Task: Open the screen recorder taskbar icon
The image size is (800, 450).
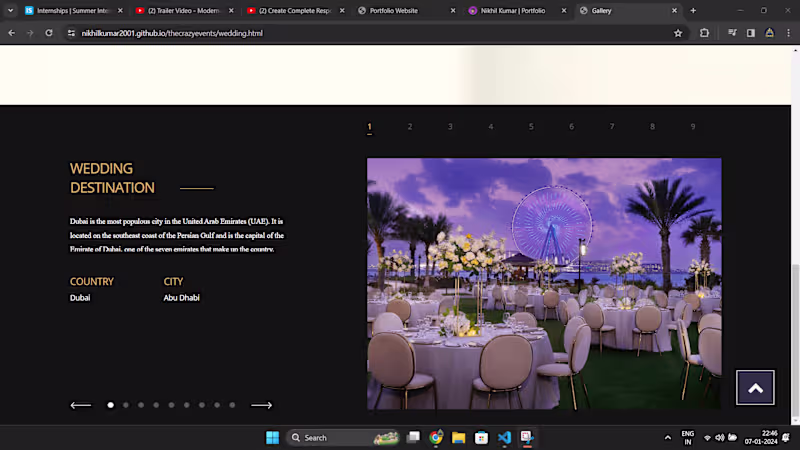Action: [527, 438]
